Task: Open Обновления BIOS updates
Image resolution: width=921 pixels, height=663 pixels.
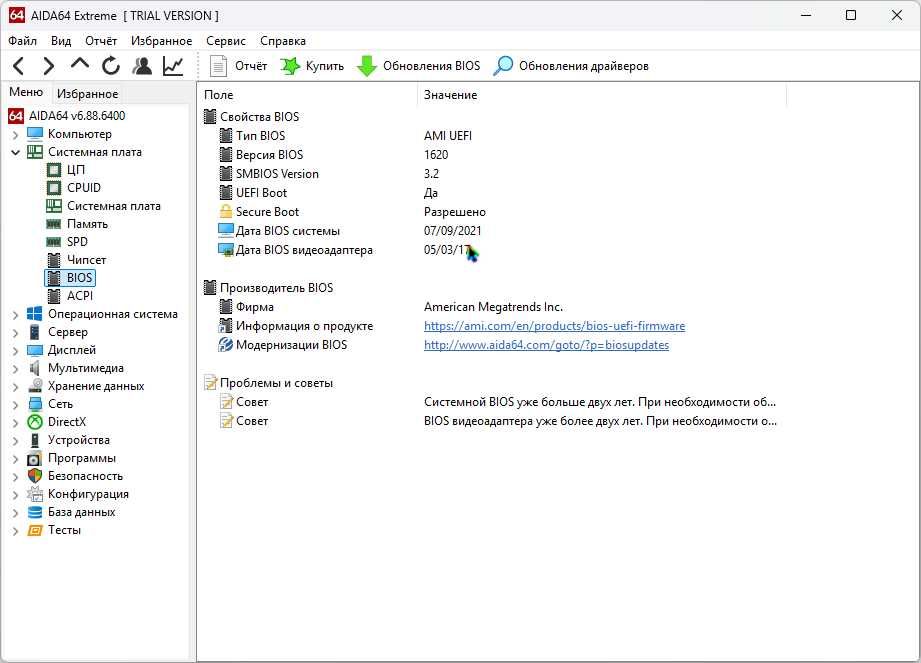Action: coord(419,66)
